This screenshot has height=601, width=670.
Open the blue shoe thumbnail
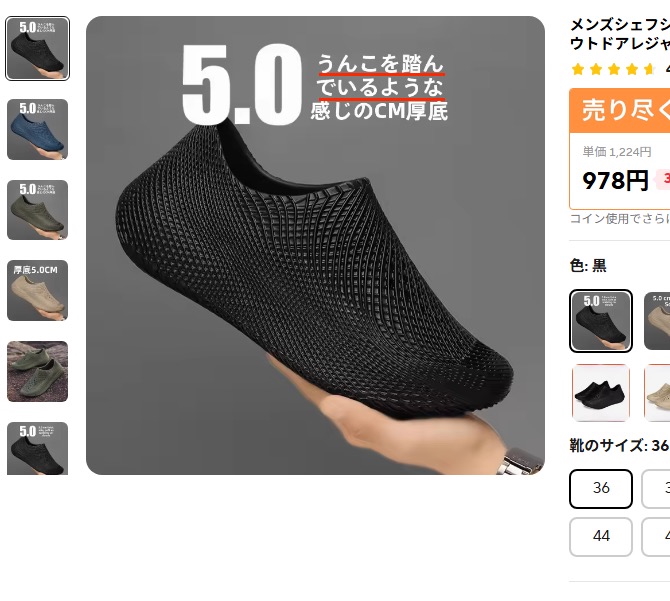38,129
